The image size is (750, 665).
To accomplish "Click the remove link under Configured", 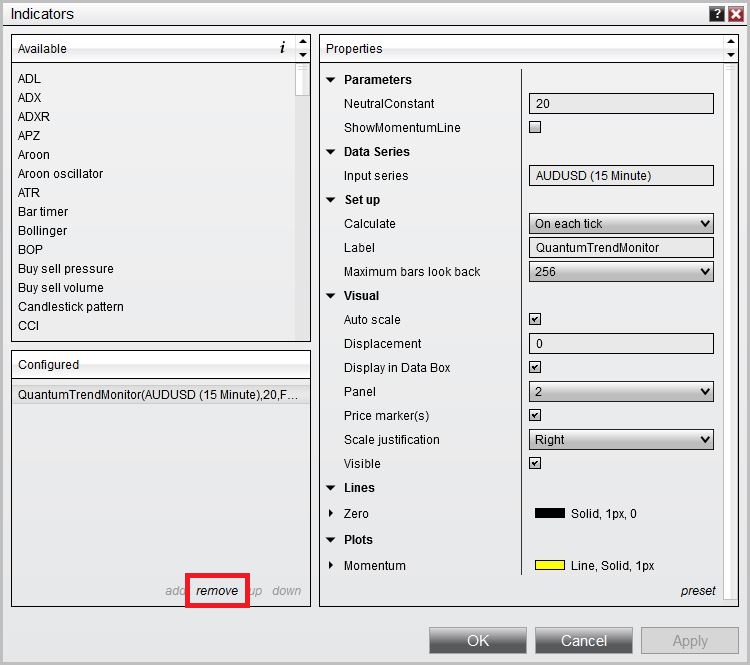I will click(217, 590).
